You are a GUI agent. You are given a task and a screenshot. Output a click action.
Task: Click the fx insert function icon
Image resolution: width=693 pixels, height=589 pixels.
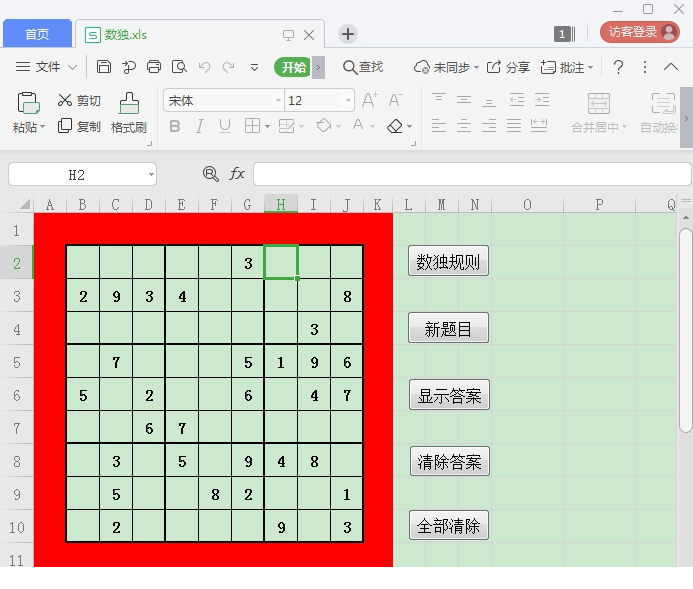237,174
